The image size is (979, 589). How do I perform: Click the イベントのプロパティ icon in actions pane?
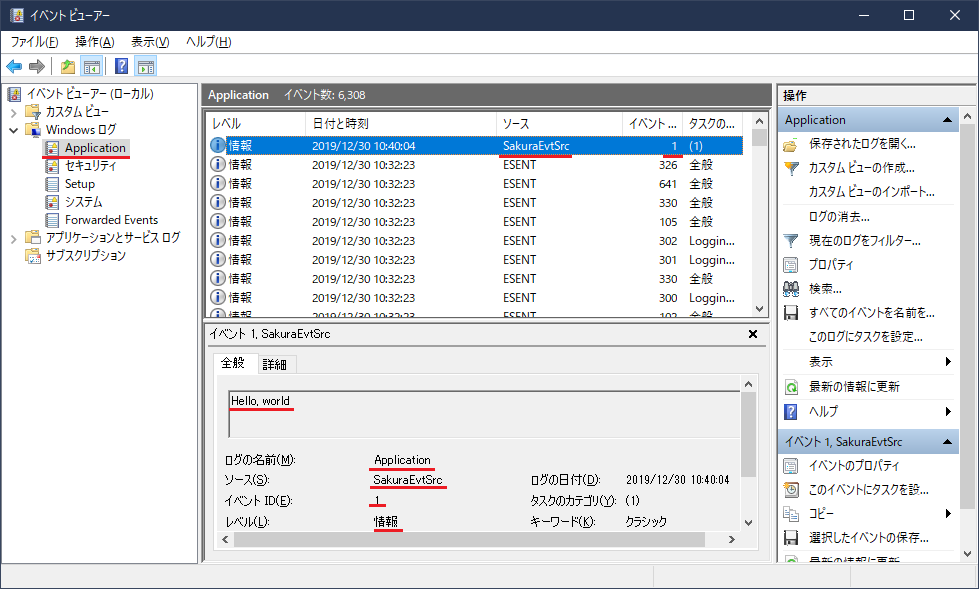coord(791,466)
